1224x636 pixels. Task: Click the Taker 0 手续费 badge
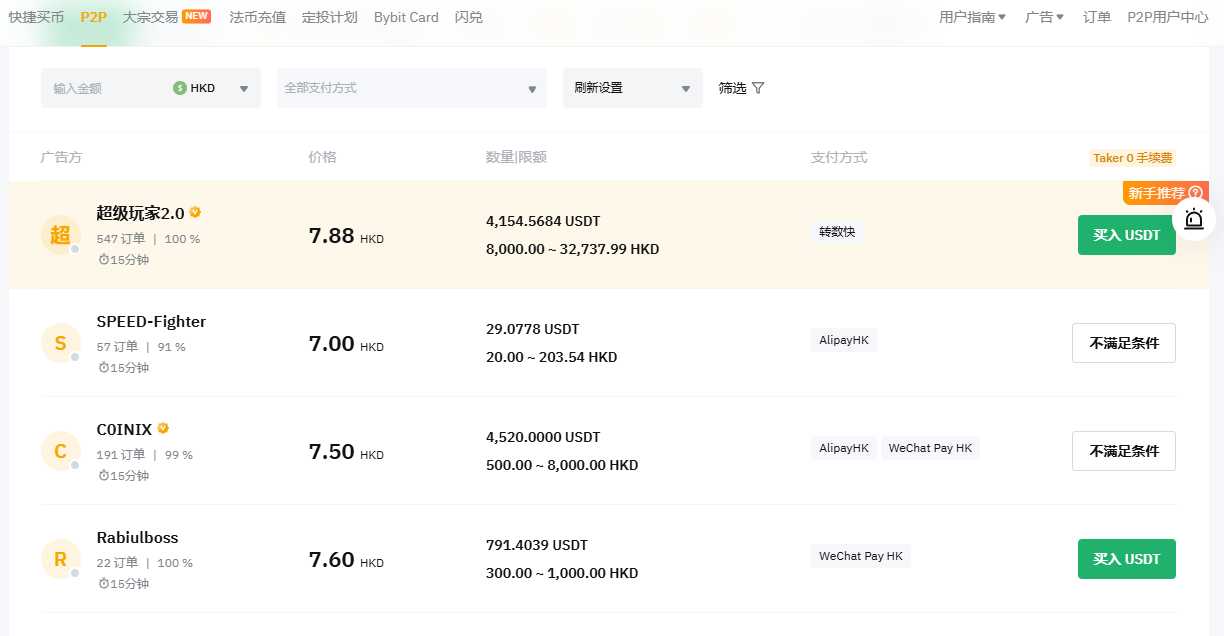pos(1132,158)
